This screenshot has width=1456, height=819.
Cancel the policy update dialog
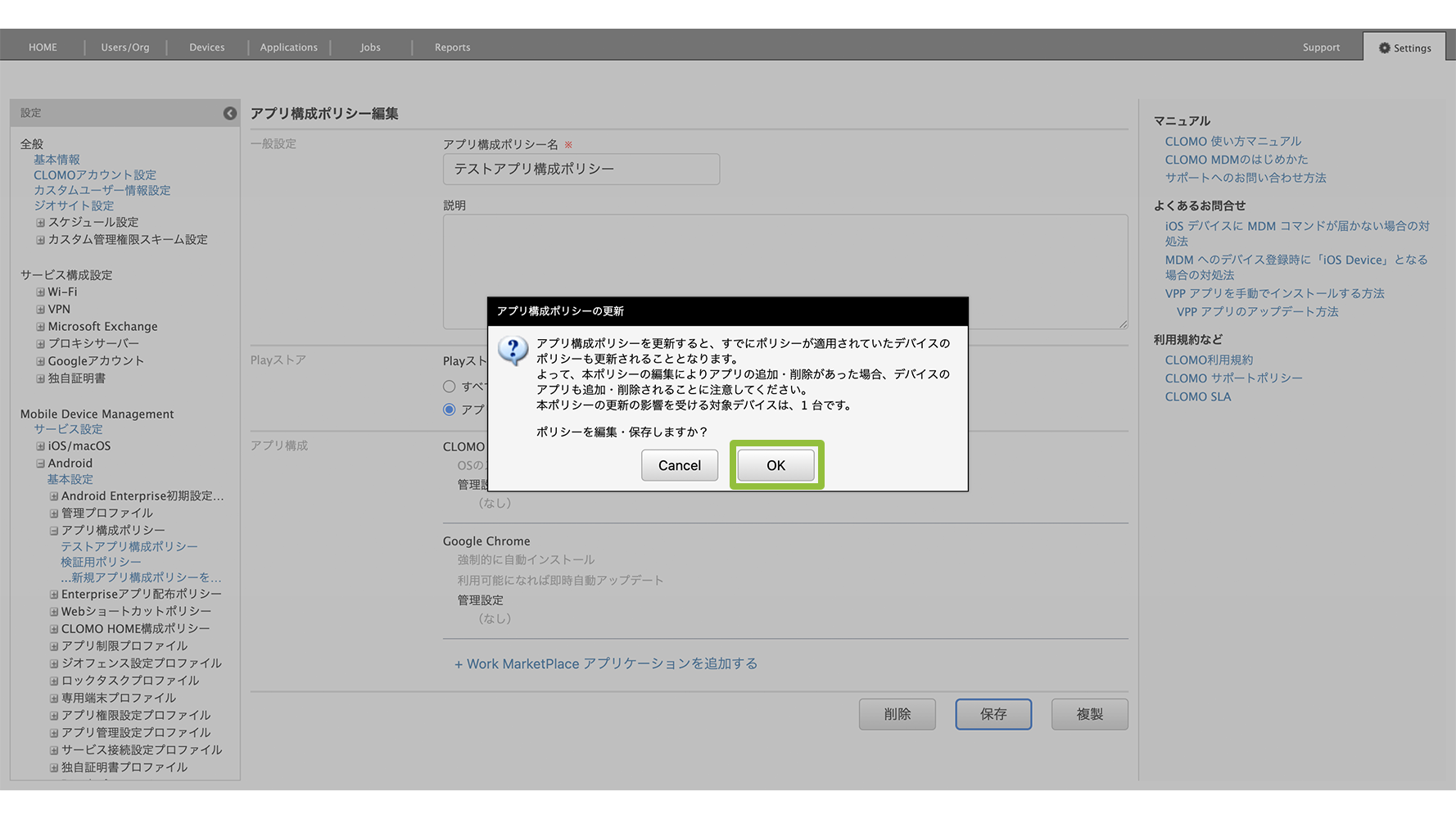[679, 465]
